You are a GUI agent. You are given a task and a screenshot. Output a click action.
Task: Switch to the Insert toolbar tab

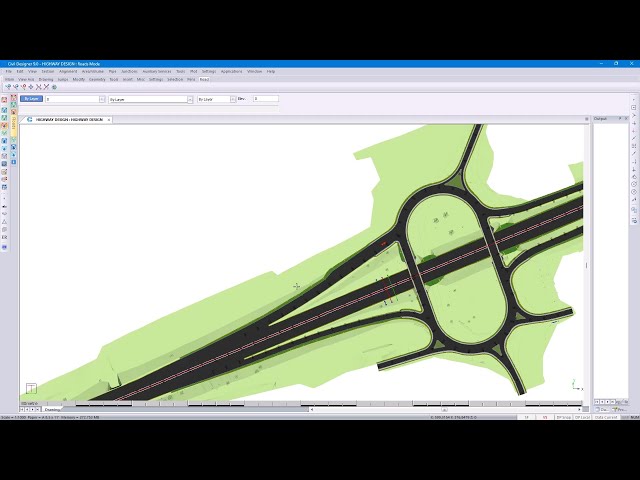(127, 80)
